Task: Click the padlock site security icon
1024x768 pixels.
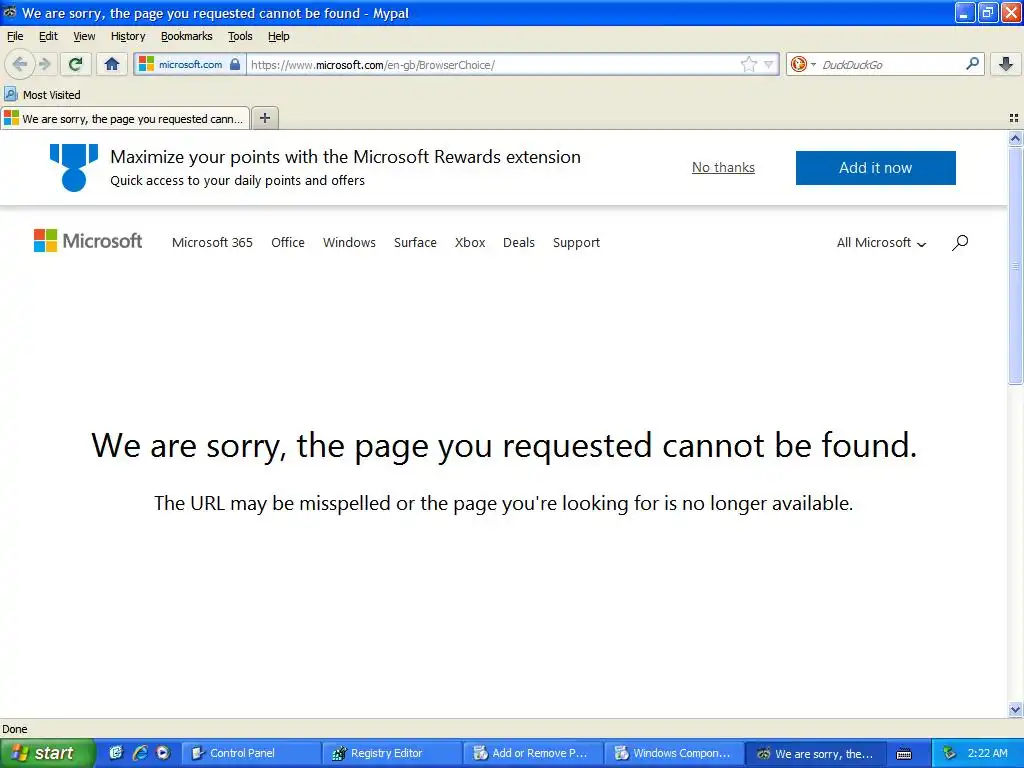Action: [x=235, y=64]
